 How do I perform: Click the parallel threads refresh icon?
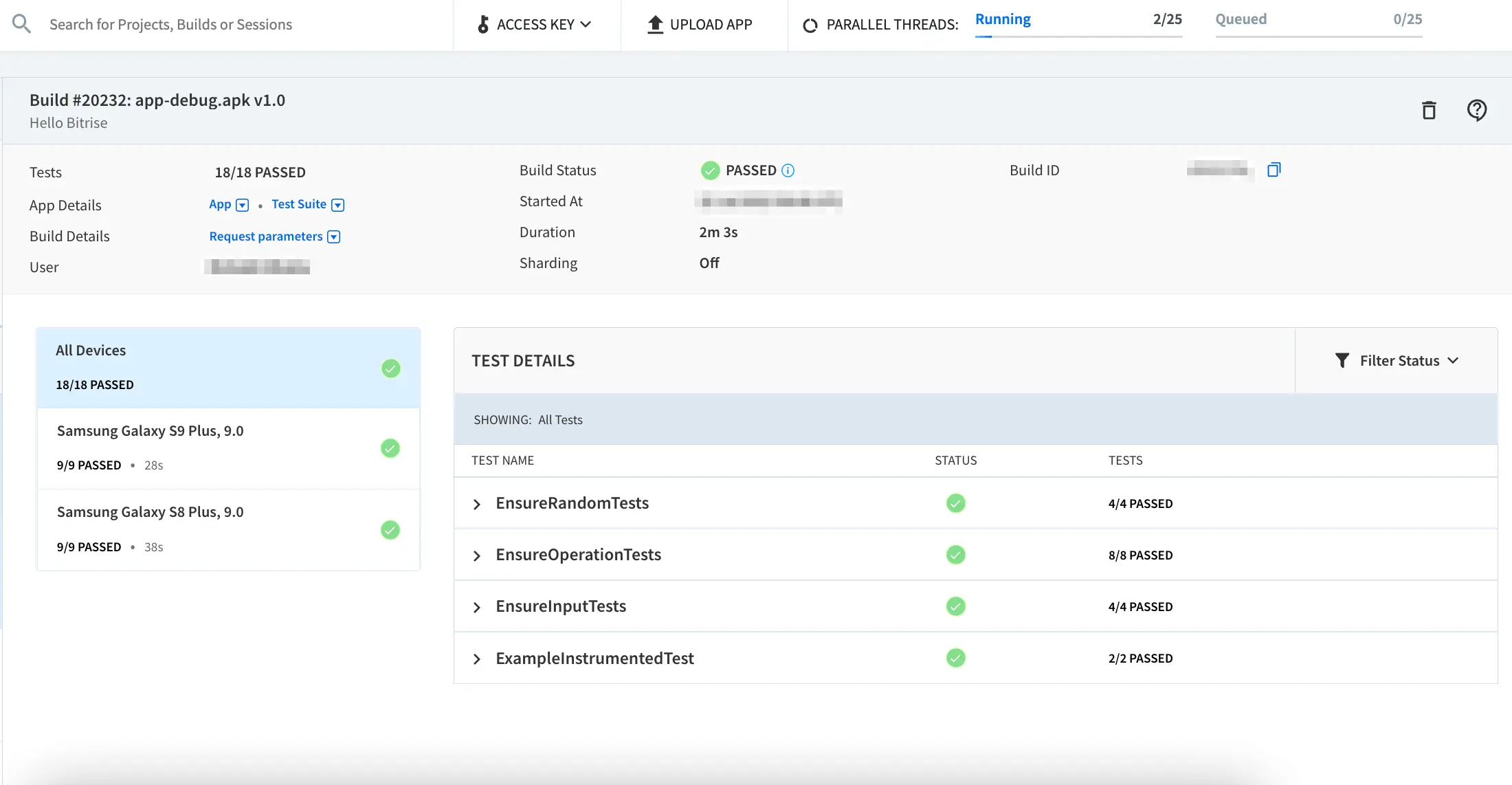pos(810,25)
